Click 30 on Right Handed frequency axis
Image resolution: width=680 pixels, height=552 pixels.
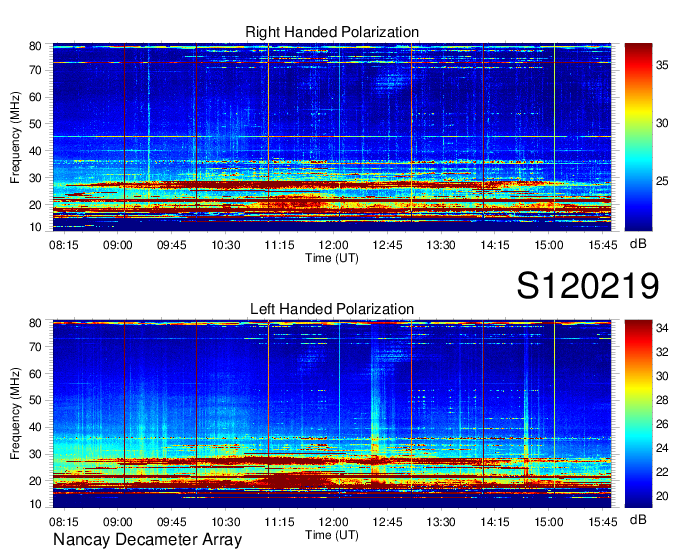tap(35, 178)
